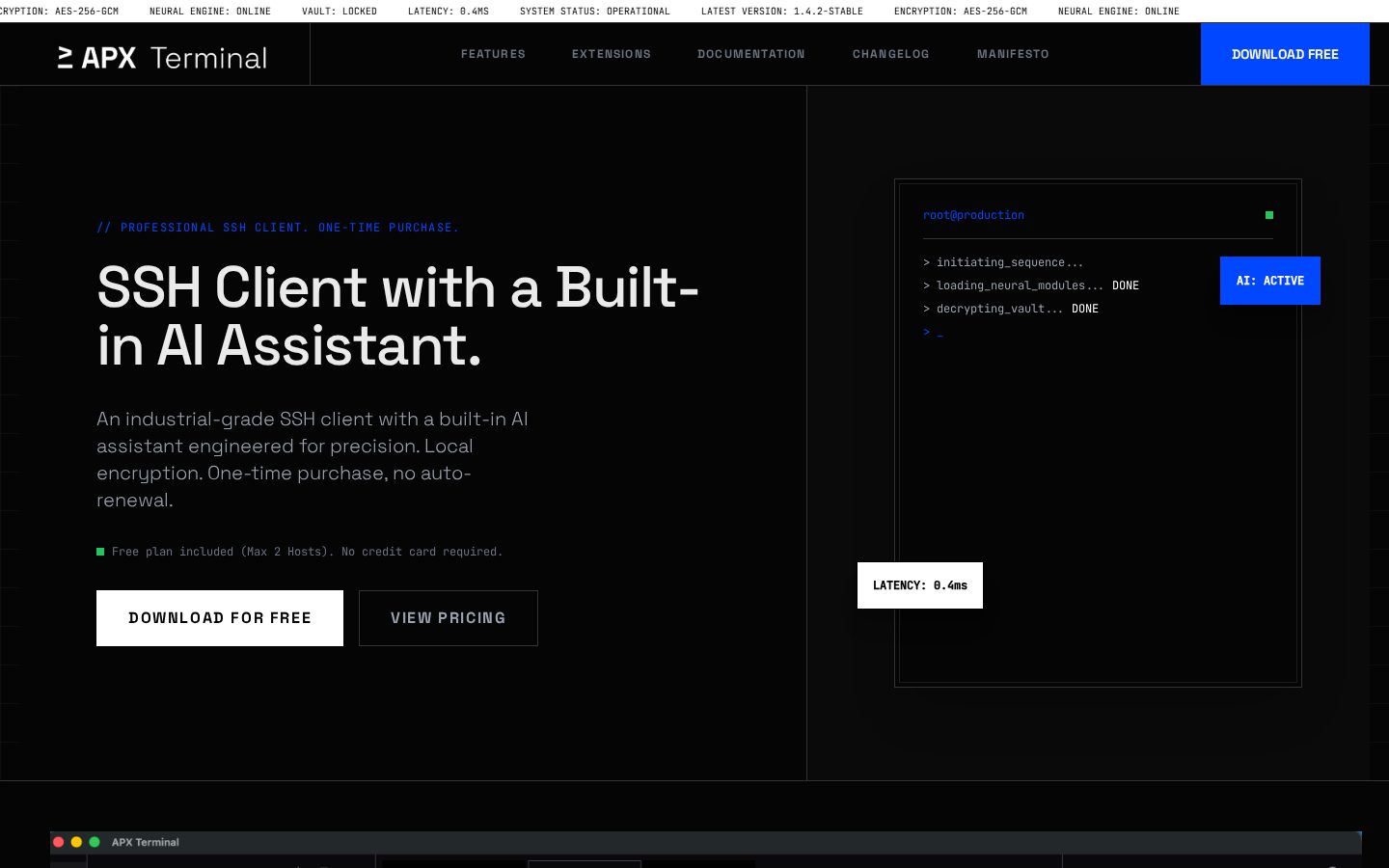Go to the Extensions page
1389x868 pixels.
click(x=612, y=54)
